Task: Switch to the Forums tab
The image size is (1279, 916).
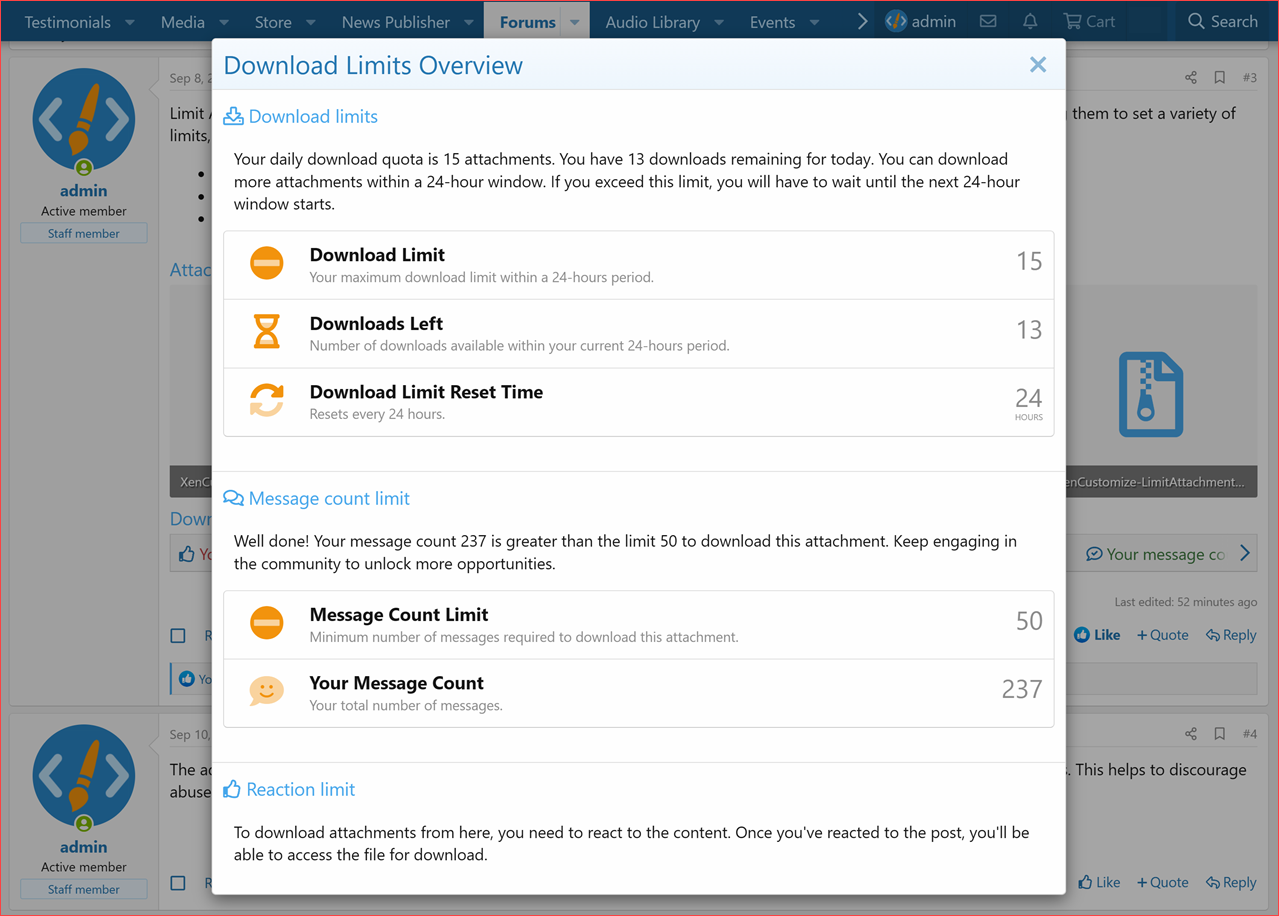Action: tap(526, 20)
